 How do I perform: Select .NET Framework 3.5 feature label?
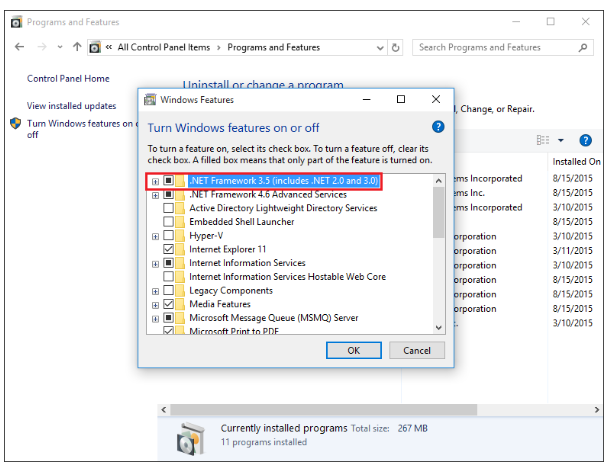click(x=283, y=181)
